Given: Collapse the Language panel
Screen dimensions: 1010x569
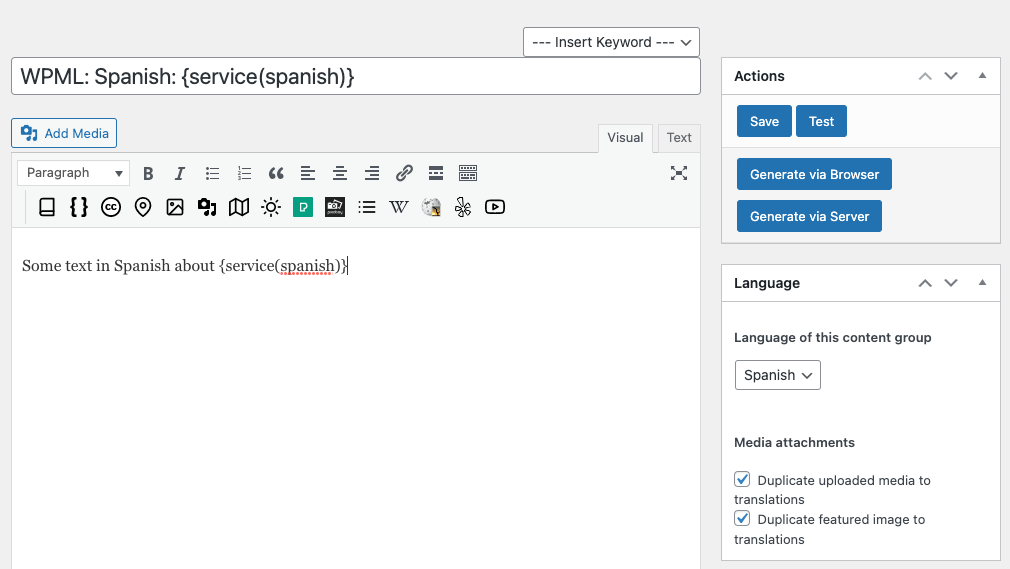Looking at the screenshot, I should [982, 282].
